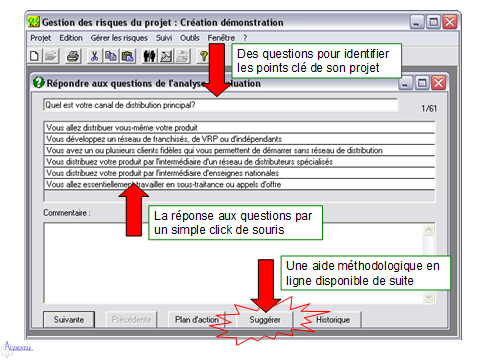Maximize the Gestion des risques main window

[433, 22]
